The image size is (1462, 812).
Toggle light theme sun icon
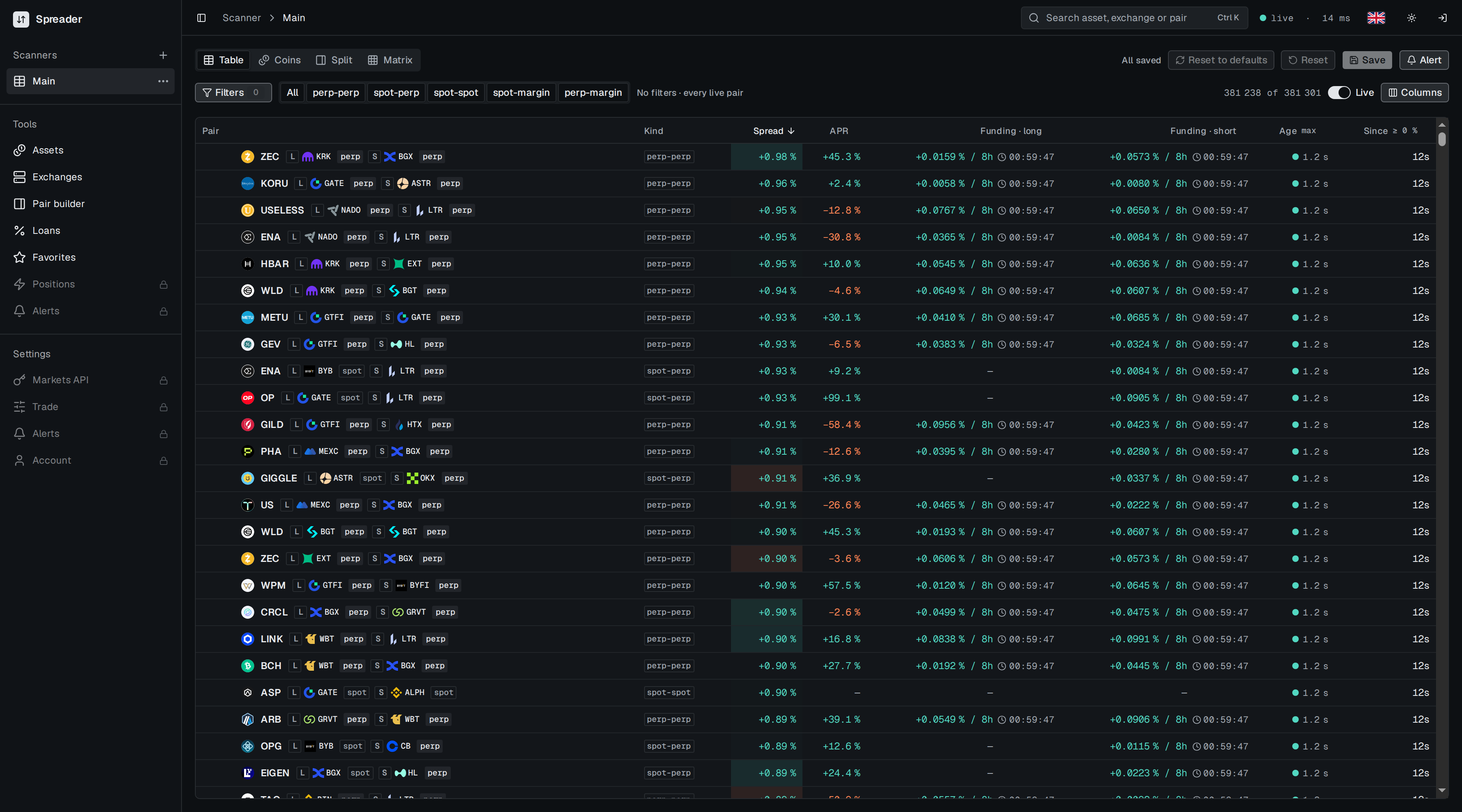point(1412,17)
